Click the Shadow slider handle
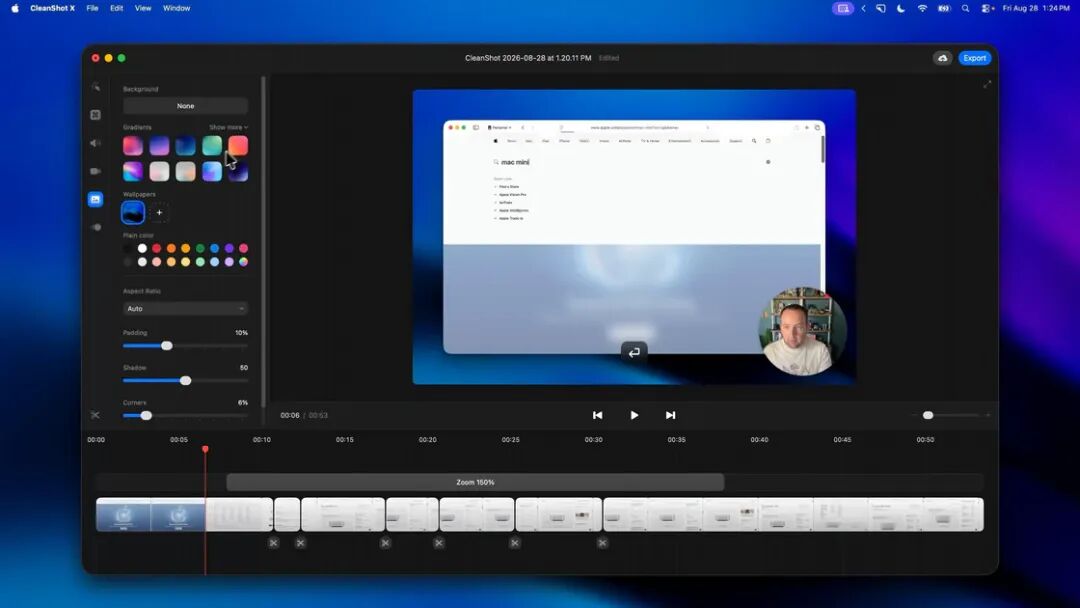Screen dimensions: 1080x608 [x=185, y=381]
